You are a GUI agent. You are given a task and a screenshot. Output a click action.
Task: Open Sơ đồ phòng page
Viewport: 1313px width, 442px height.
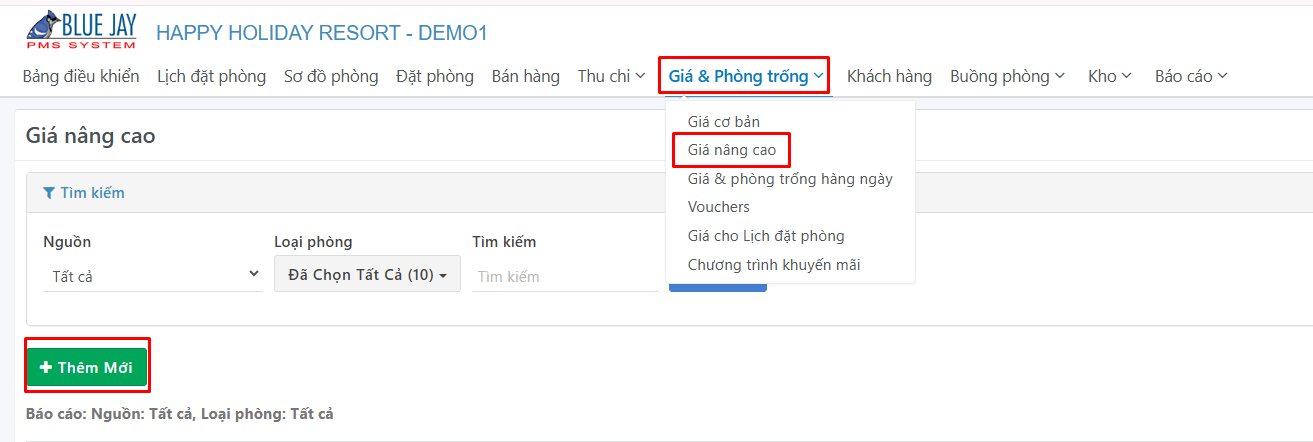click(x=331, y=76)
